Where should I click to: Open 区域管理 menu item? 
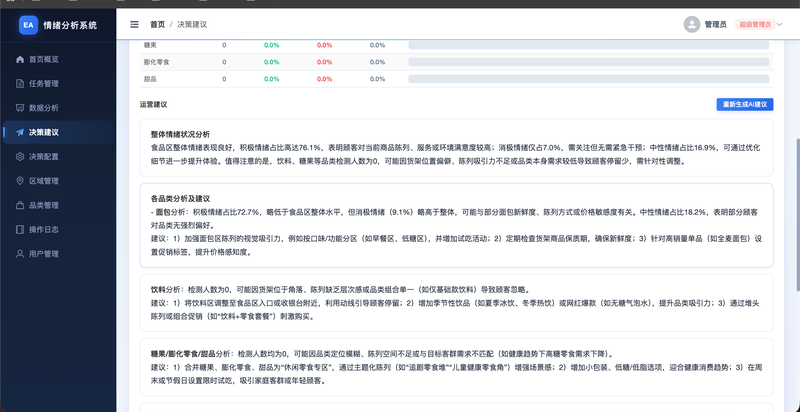click(58, 181)
